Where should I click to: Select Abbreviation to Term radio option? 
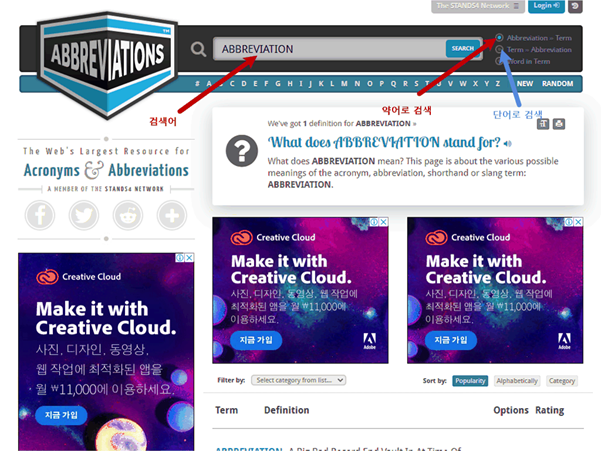point(499,38)
